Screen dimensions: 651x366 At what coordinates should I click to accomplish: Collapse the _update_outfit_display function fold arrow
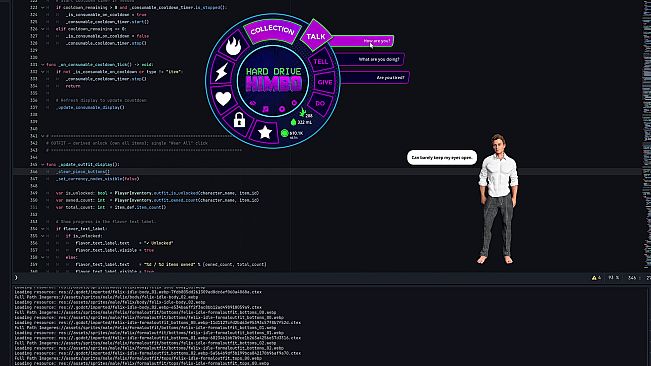(42, 164)
